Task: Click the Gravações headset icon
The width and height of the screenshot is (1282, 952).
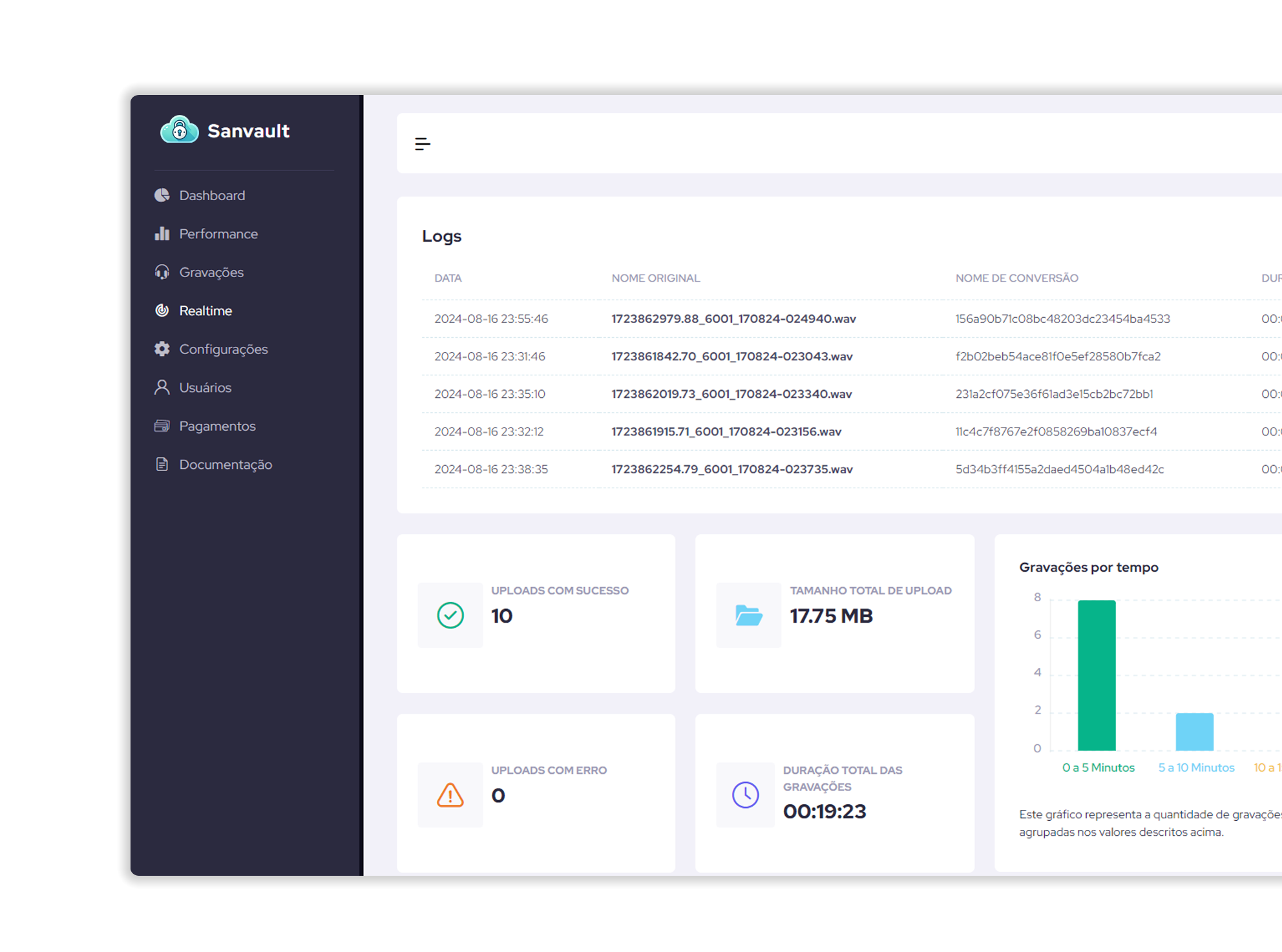Action: point(162,272)
